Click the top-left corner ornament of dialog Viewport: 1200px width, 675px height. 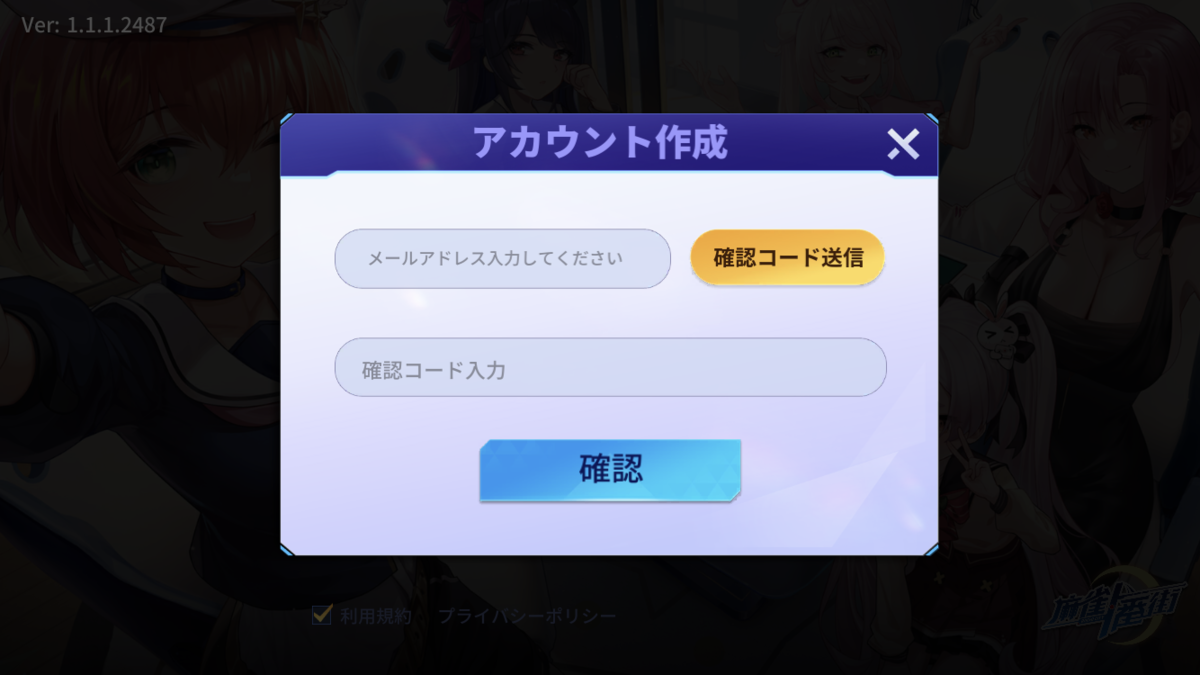[x=287, y=120]
